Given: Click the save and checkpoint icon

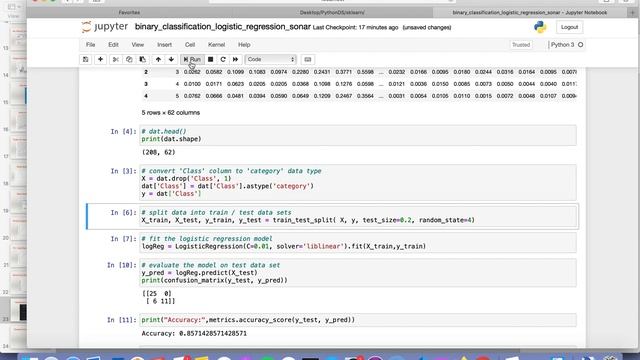Looking at the screenshot, I should click(85, 59).
